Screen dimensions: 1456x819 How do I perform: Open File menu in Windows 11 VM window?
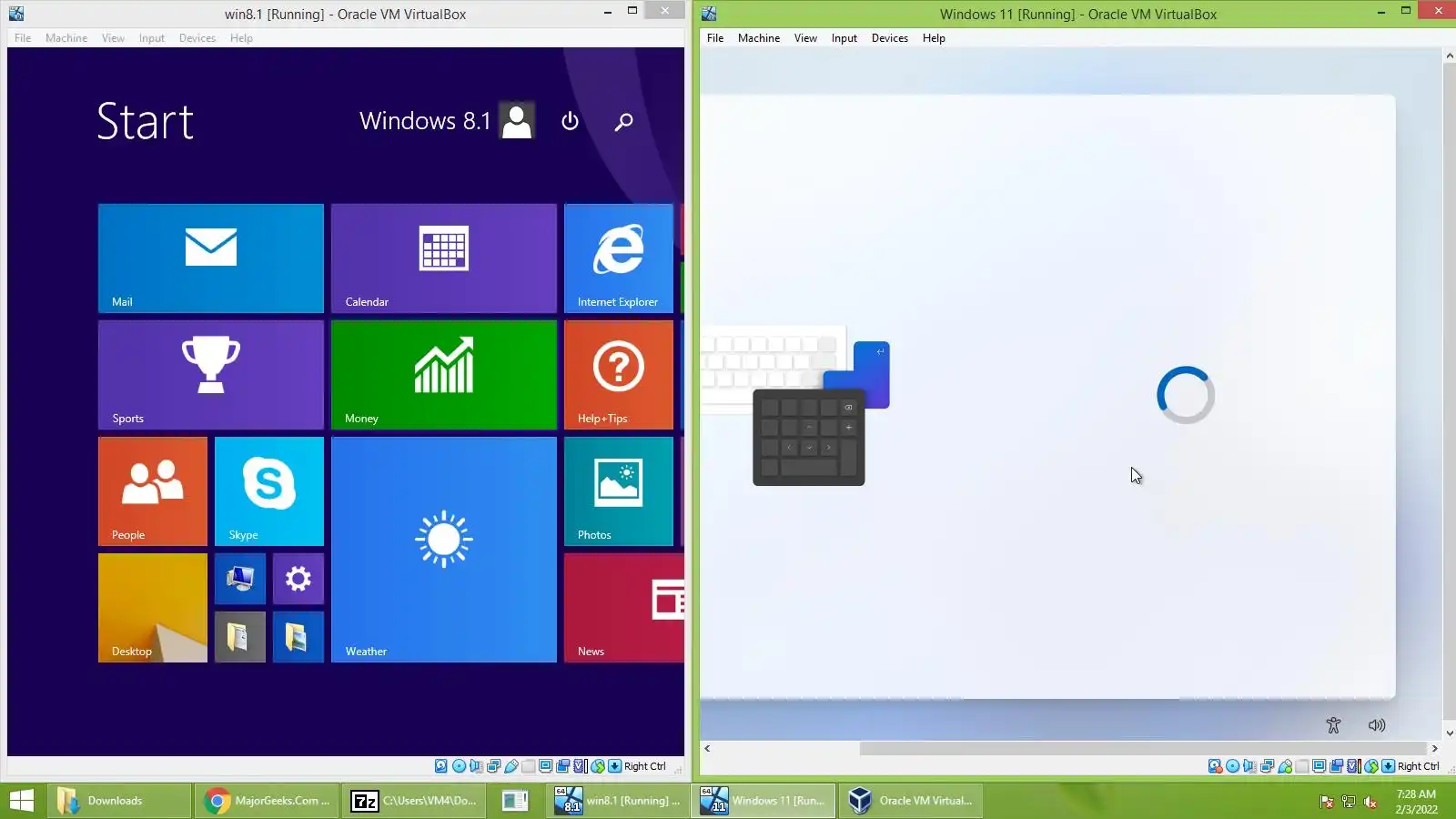pyautogui.click(x=715, y=38)
